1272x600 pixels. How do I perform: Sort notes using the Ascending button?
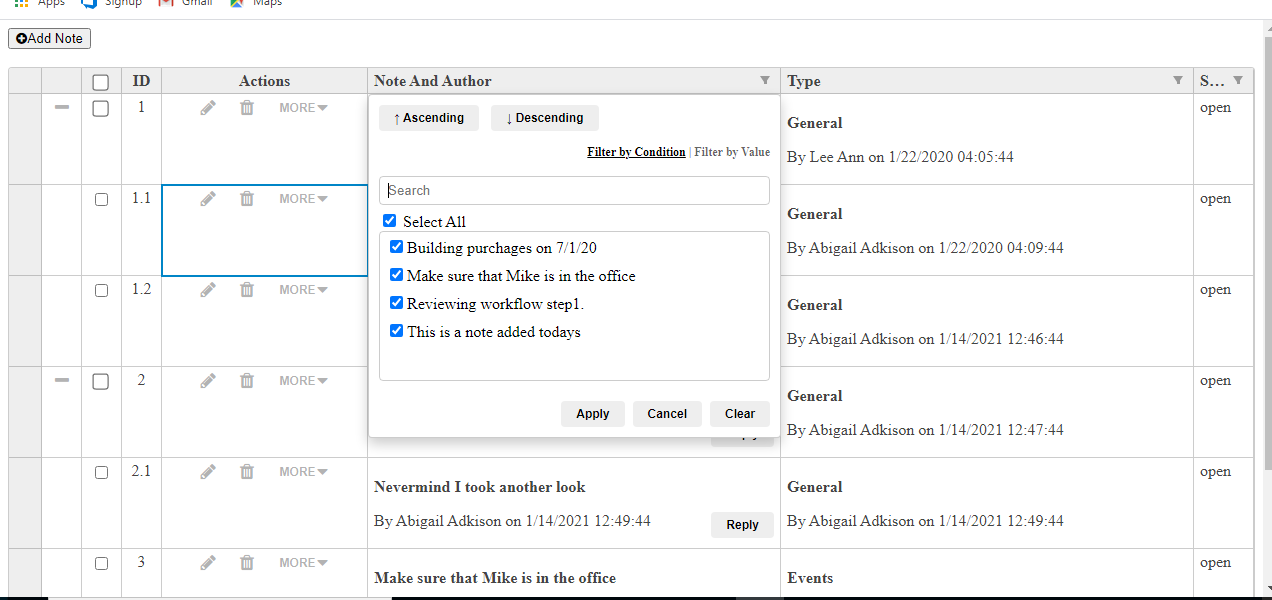coord(428,118)
